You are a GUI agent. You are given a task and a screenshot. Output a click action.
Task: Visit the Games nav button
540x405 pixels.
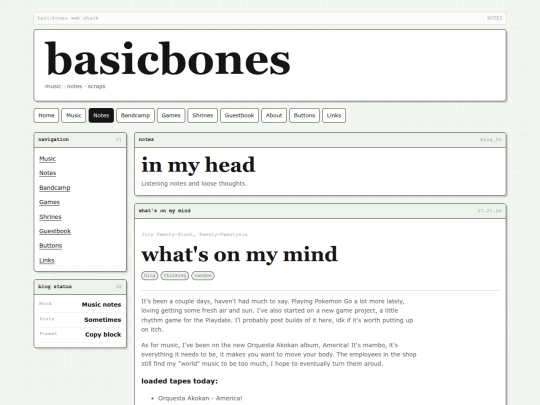tap(171, 115)
